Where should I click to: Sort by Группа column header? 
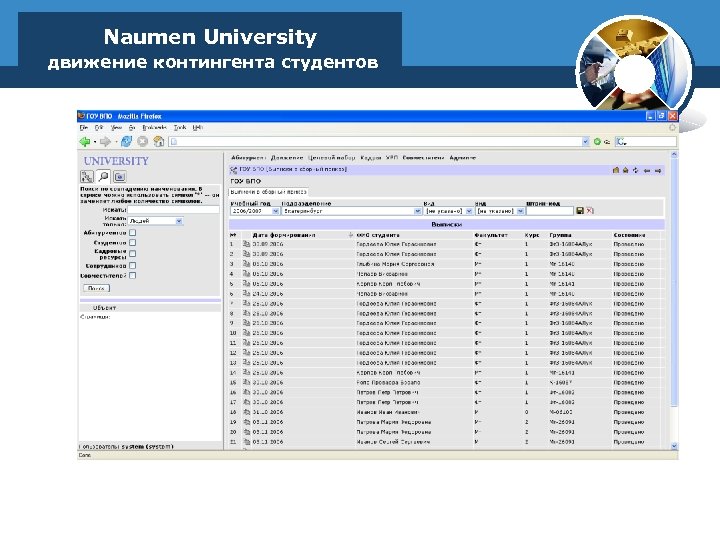click(x=561, y=235)
